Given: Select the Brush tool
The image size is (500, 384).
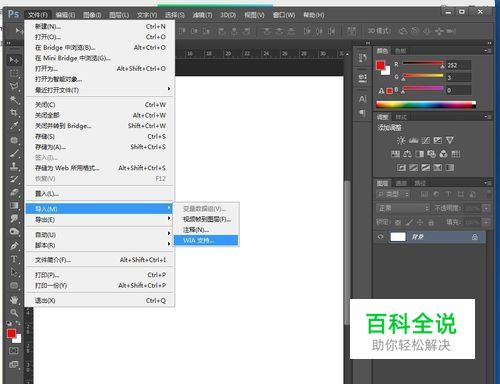Looking at the screenshot, I should coord(14,153).
